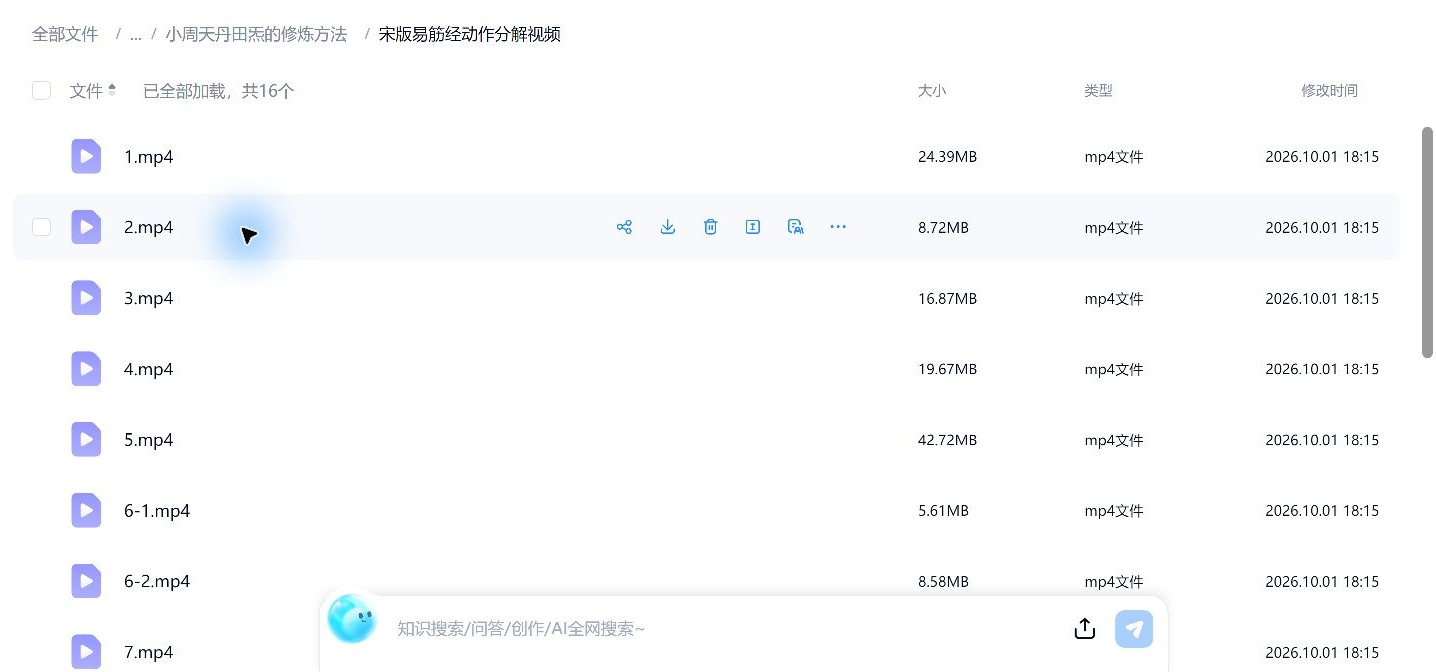Open the file named 2.mp4

click(x=149, y=227)
